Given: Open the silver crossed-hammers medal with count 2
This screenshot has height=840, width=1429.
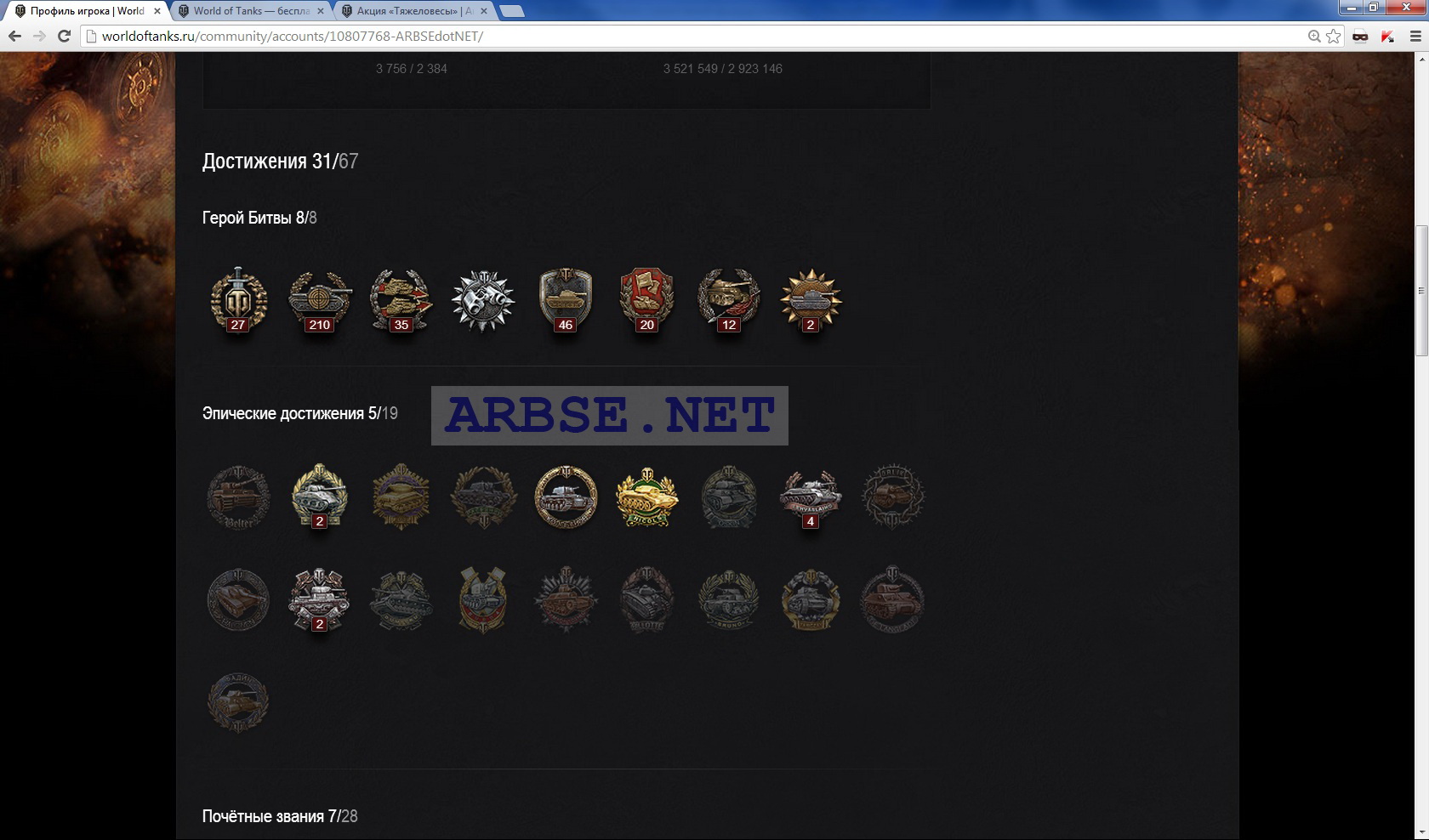Looking at the screenshot, I should click(320, 600).
